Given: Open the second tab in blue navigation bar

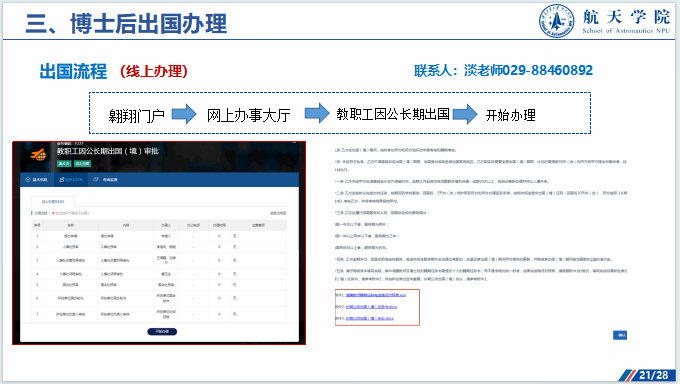Looking at the screenshot, I should [71, 180].
